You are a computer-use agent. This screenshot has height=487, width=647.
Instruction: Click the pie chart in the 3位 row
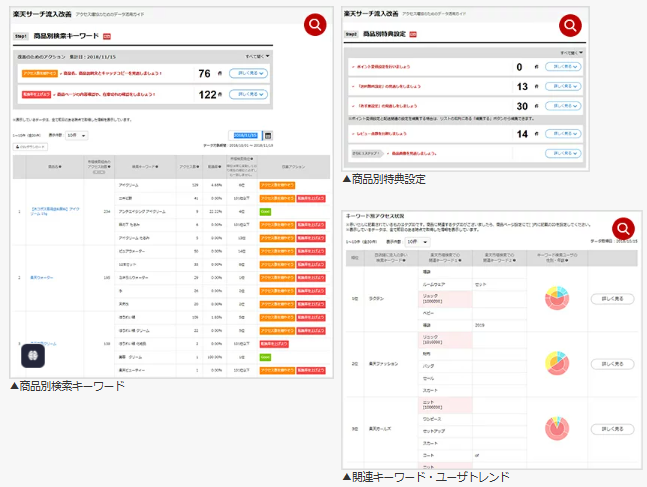557,428
